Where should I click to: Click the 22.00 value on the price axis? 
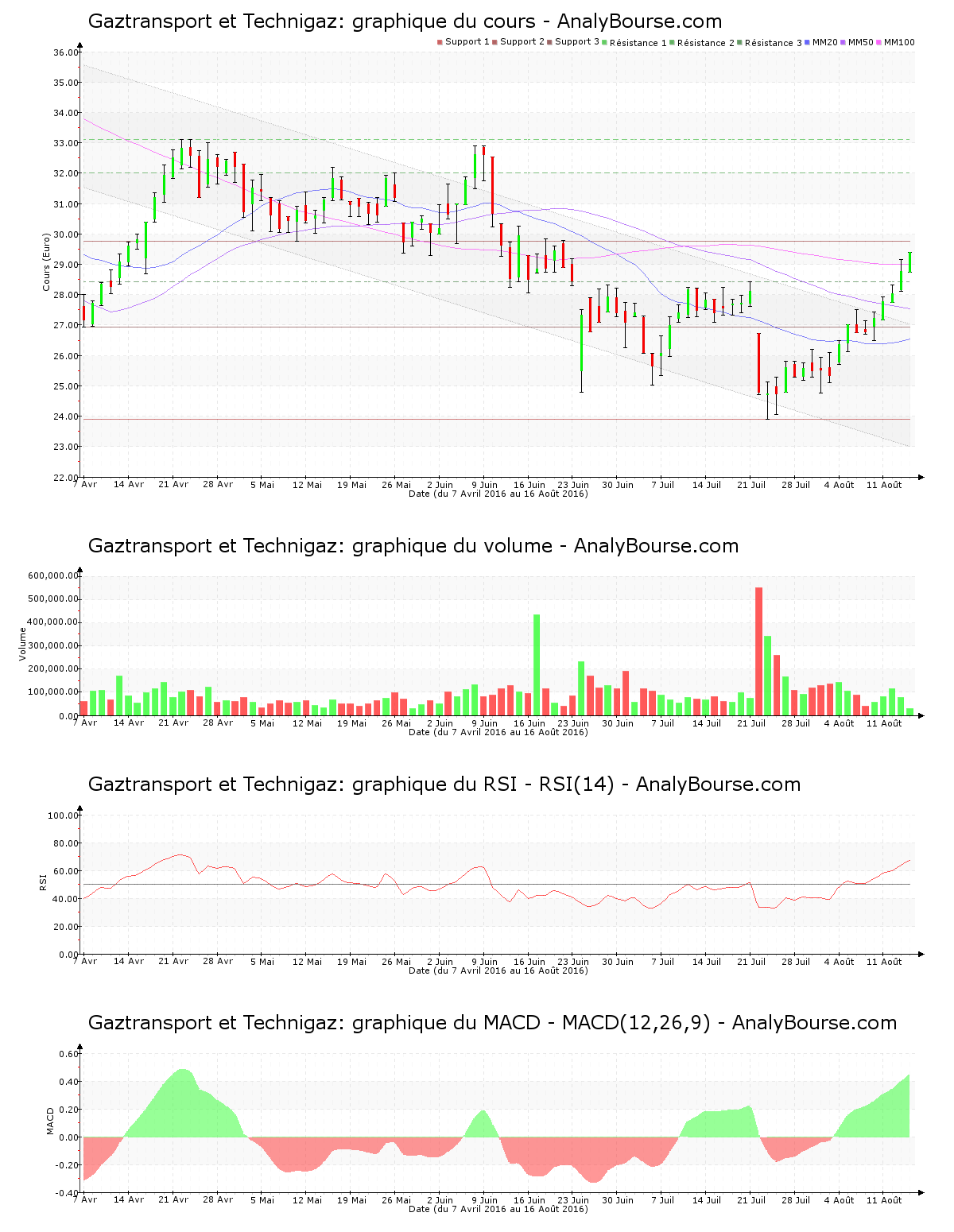(x=66, y=478)
